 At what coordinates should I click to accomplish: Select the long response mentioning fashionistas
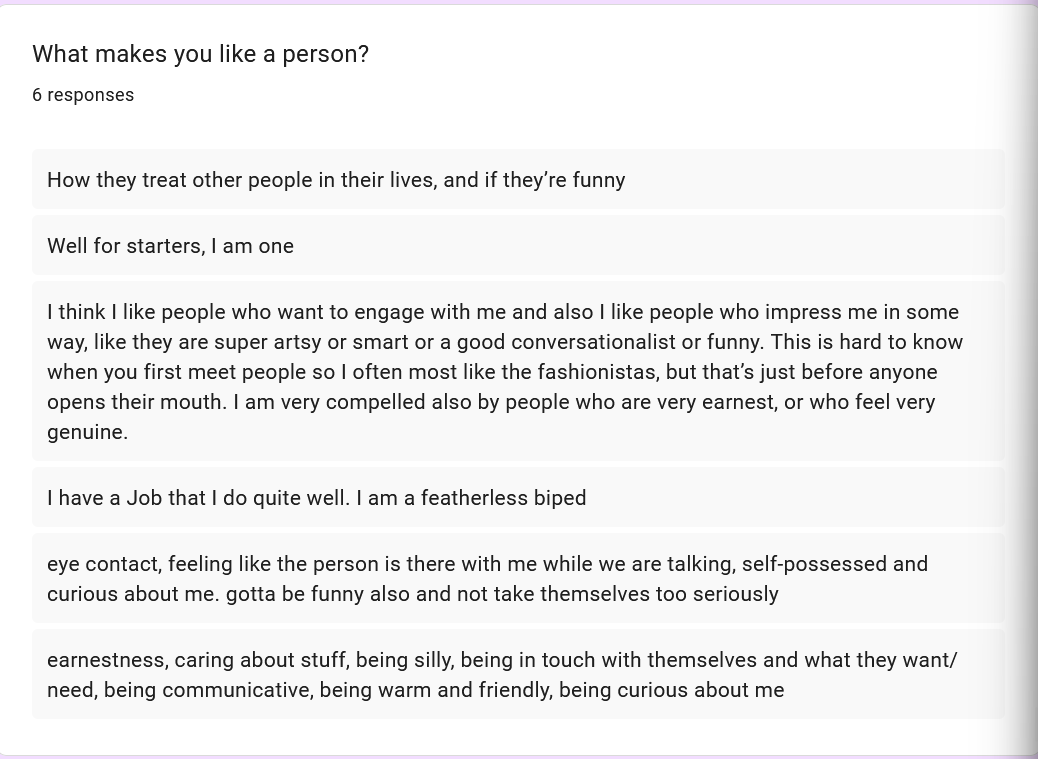pos(517,371)
